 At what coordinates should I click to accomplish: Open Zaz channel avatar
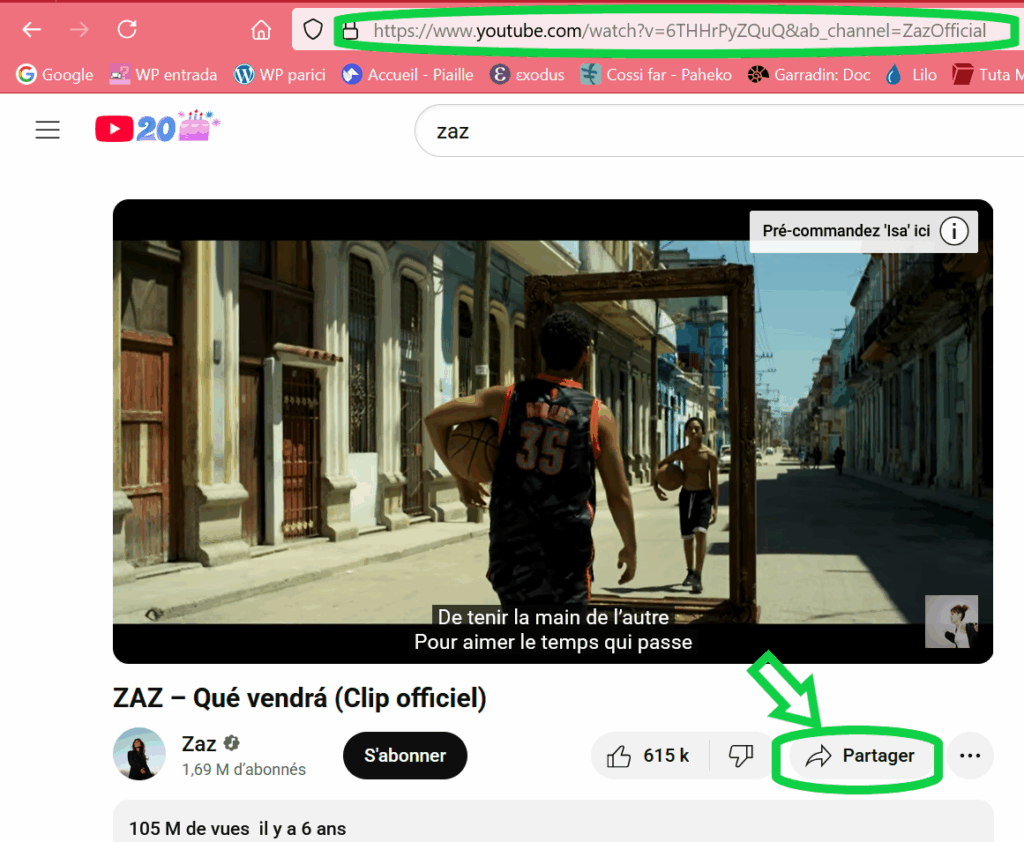[139, 754]
